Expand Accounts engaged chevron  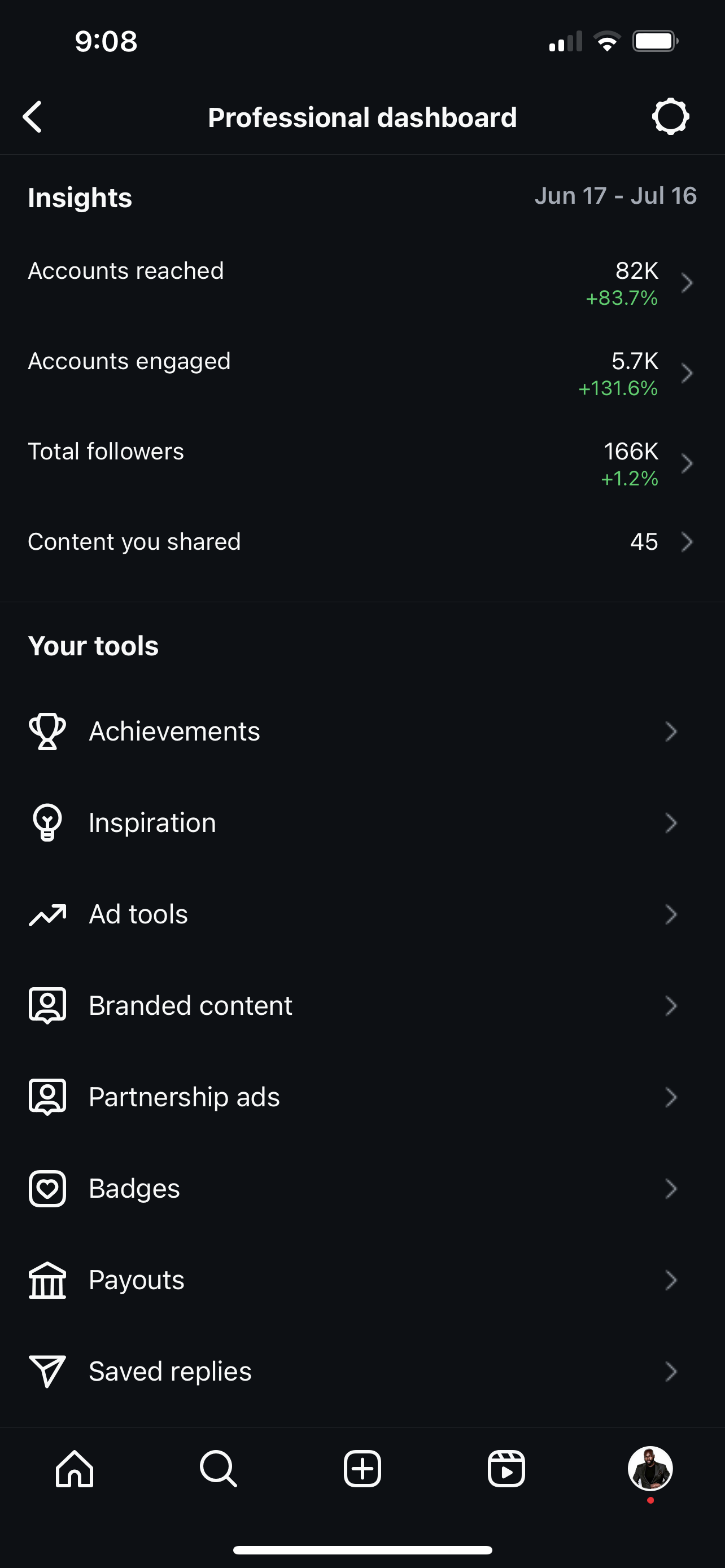pos(687,373)
